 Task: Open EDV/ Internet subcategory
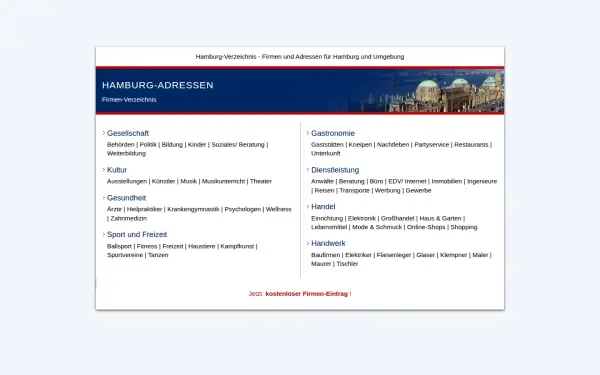(x=407, y=181)
